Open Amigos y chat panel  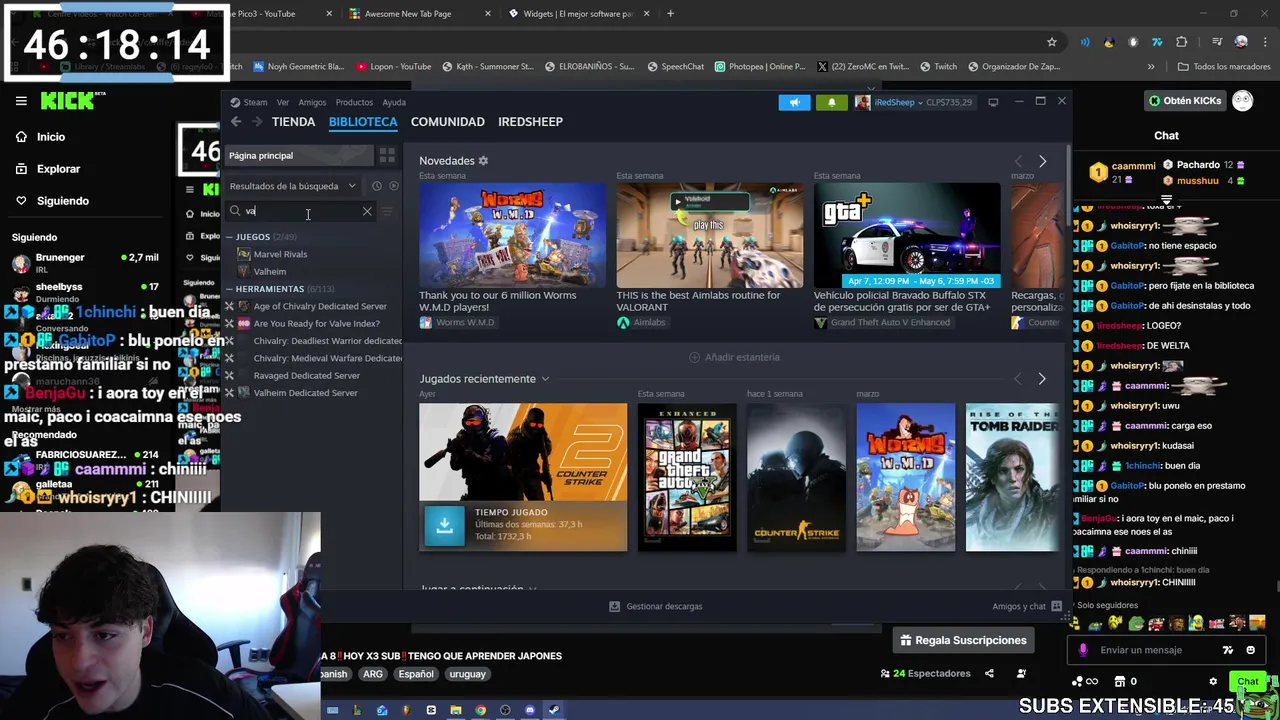click(1026, 606)
